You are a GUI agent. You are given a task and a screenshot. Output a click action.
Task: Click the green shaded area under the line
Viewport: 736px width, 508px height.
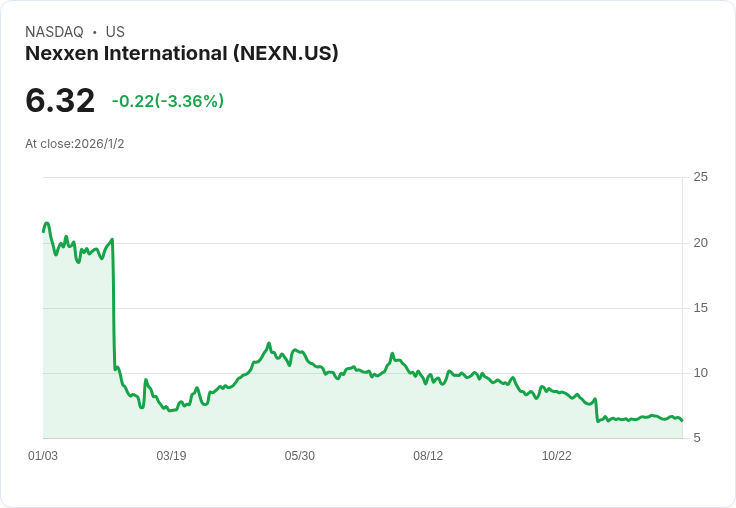pos(300,410)
